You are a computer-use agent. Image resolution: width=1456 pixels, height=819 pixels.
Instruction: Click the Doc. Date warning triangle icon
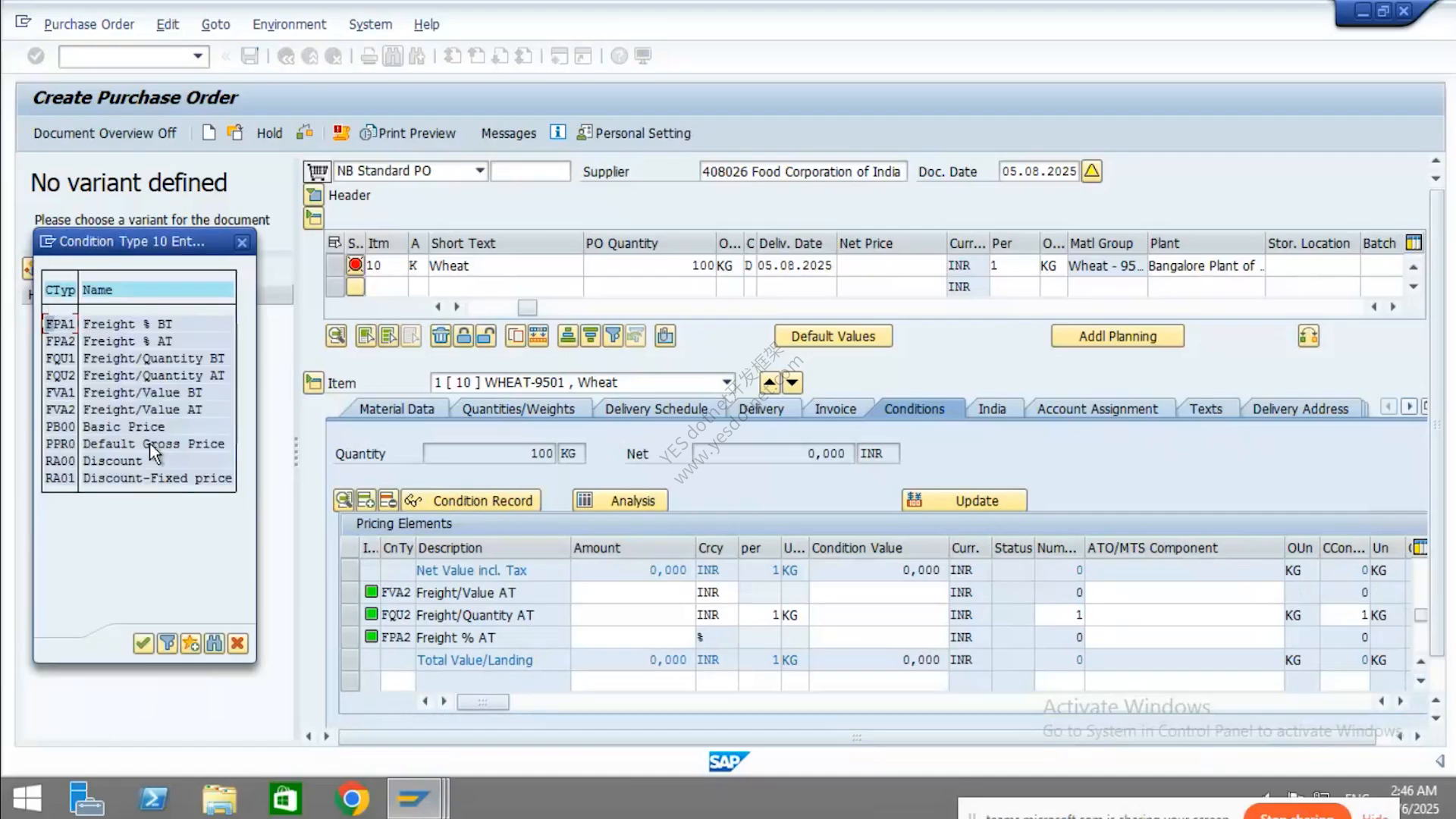(1091, 171)
